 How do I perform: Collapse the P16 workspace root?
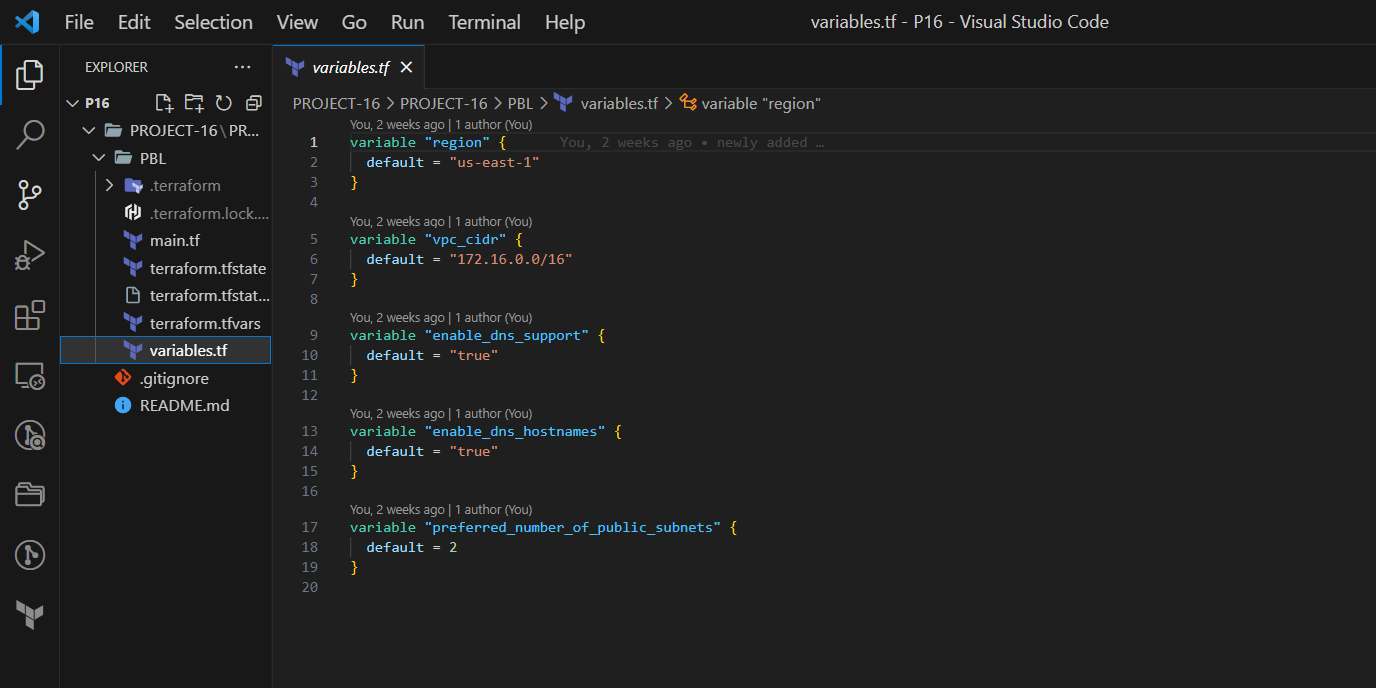point(72,102)
